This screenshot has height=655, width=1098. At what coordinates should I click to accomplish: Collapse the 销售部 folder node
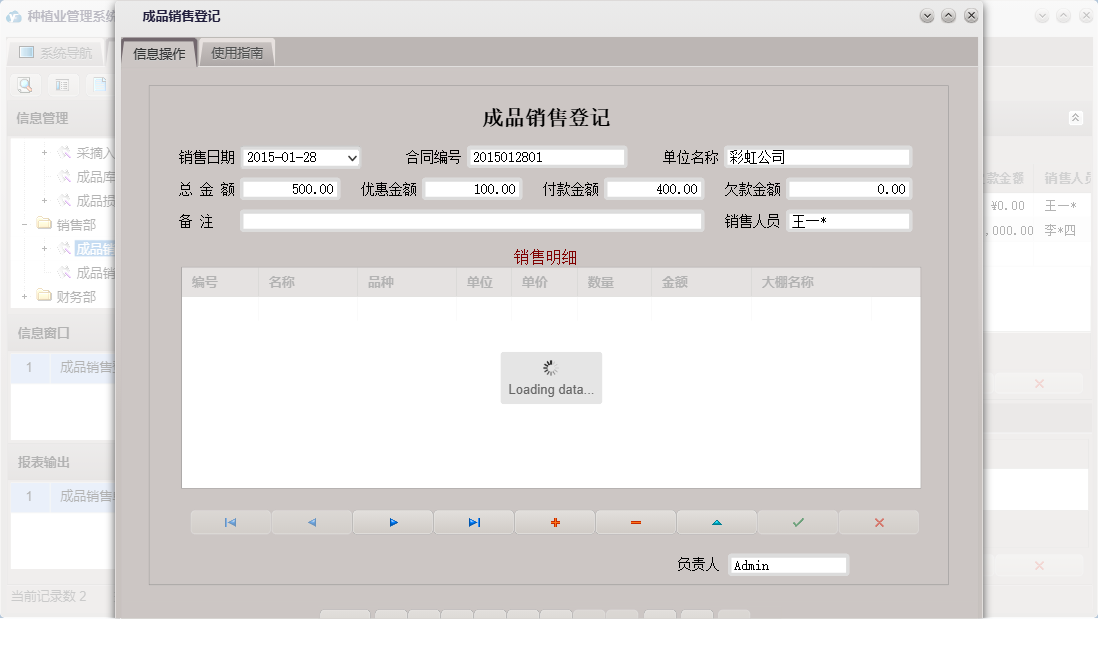23,225
